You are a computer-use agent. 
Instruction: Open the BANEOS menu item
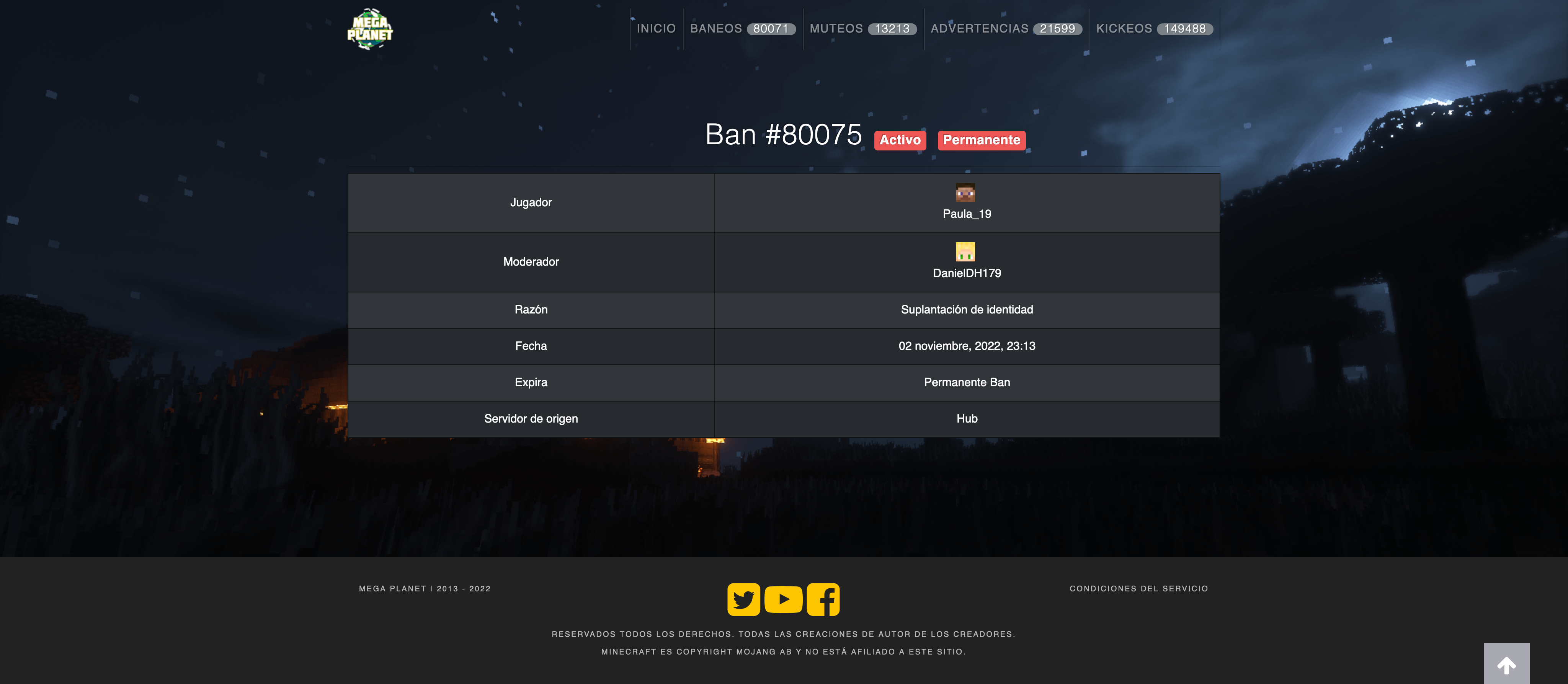[716, 29]
